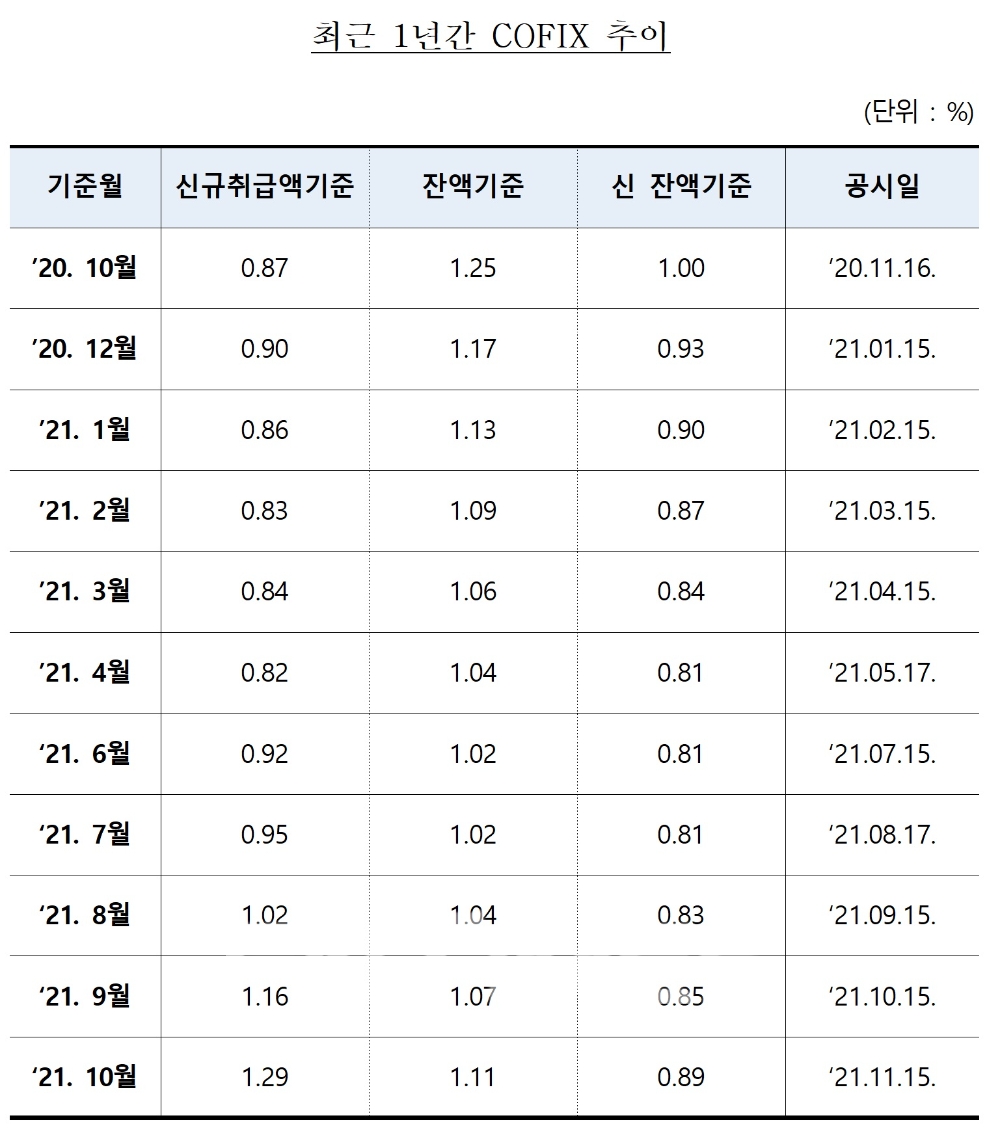Click the '21.11.15. disclosure date
This screenshot has width=1000, height=1135.
click(x=882, y=1077)
